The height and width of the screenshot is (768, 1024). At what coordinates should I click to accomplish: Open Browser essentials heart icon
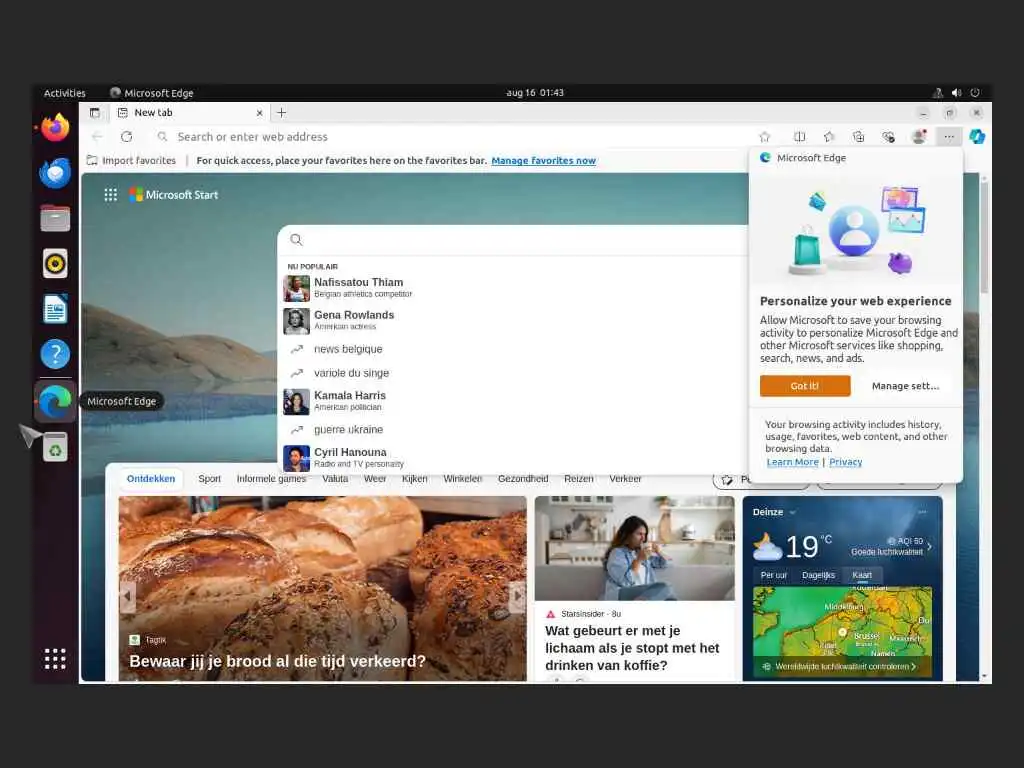coord(888,136)
